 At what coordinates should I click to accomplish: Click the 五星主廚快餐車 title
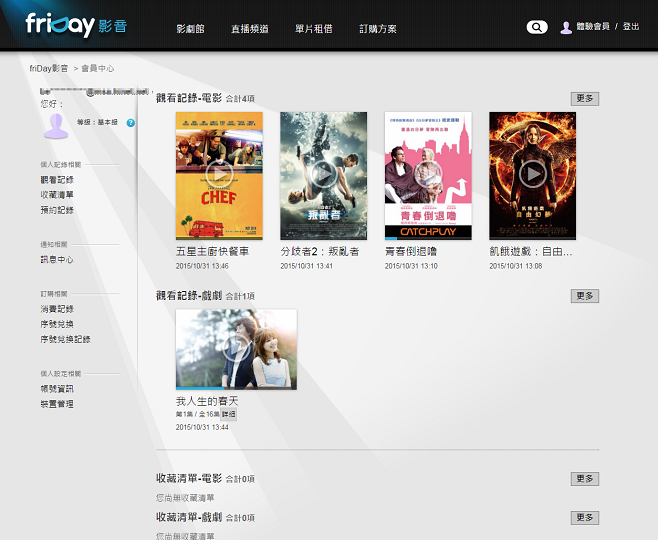212,251
